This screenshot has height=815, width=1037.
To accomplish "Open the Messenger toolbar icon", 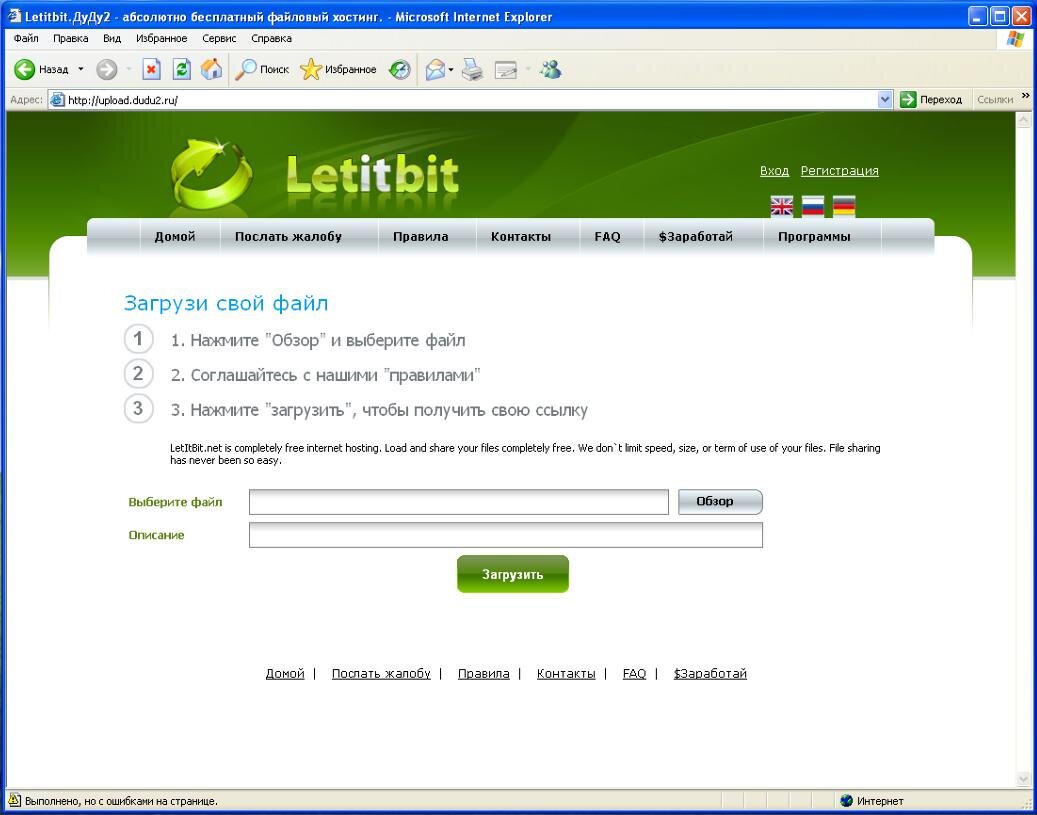I will click(x=551, y=69).
